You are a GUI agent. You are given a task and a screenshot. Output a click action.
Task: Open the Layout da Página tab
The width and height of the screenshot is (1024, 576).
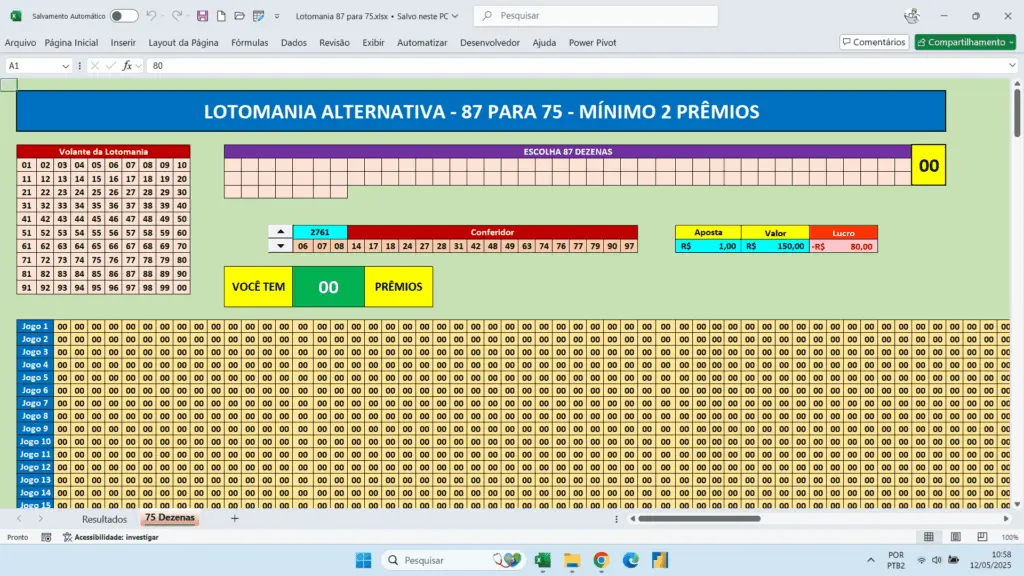[184, 42]
